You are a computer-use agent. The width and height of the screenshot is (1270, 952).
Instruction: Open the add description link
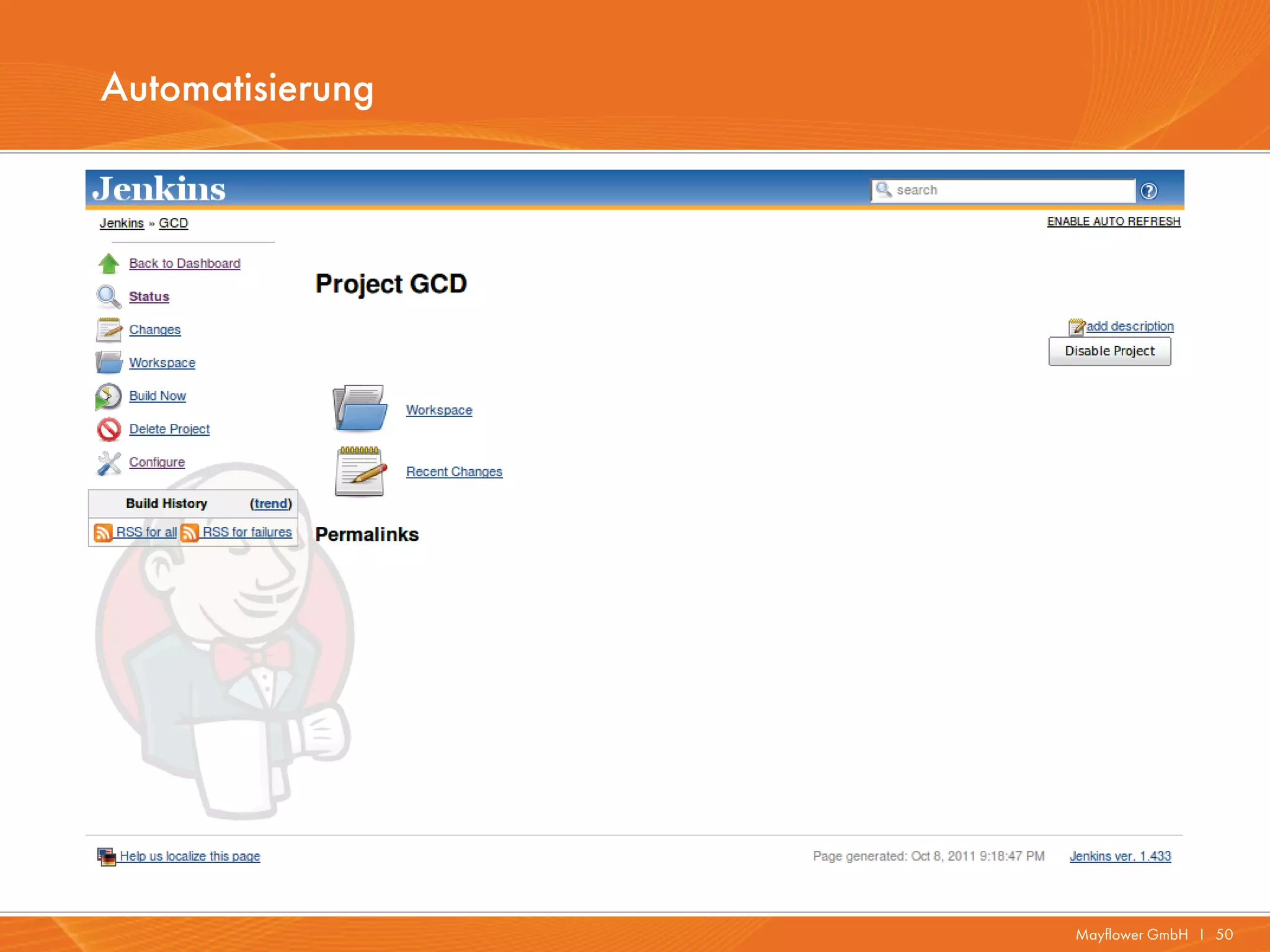pos(1129,326)
